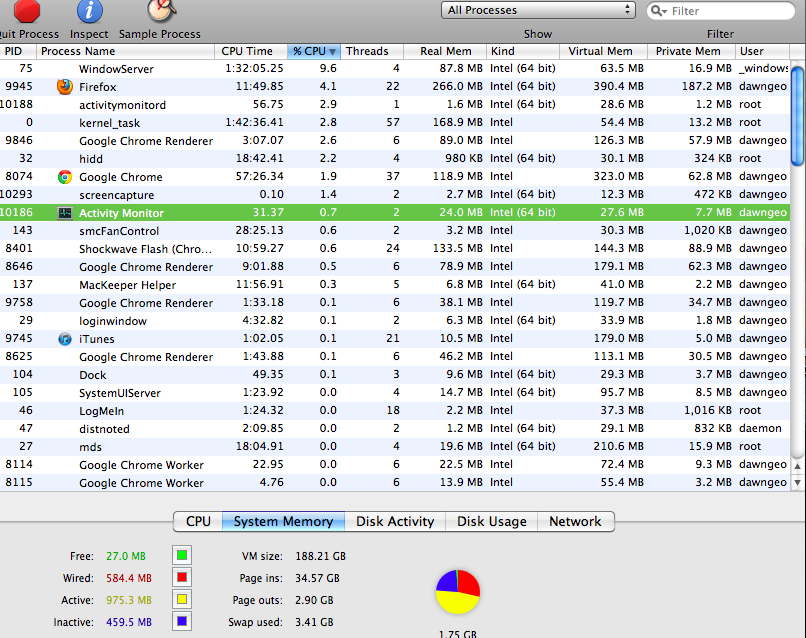The height and width of the screenshot is (638, 806).
Task: Click the Sample Process icon
Action: point(161,10)
